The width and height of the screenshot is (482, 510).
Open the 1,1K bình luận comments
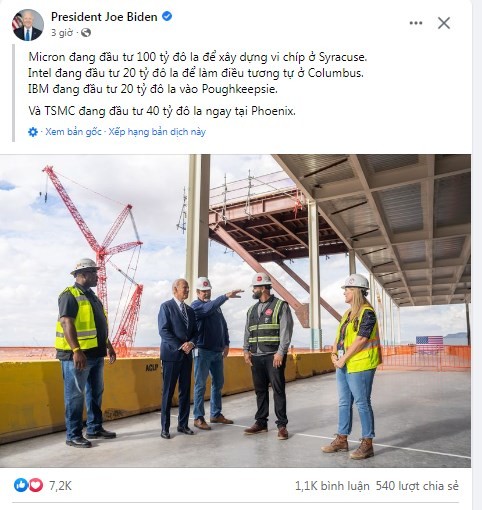332,486
